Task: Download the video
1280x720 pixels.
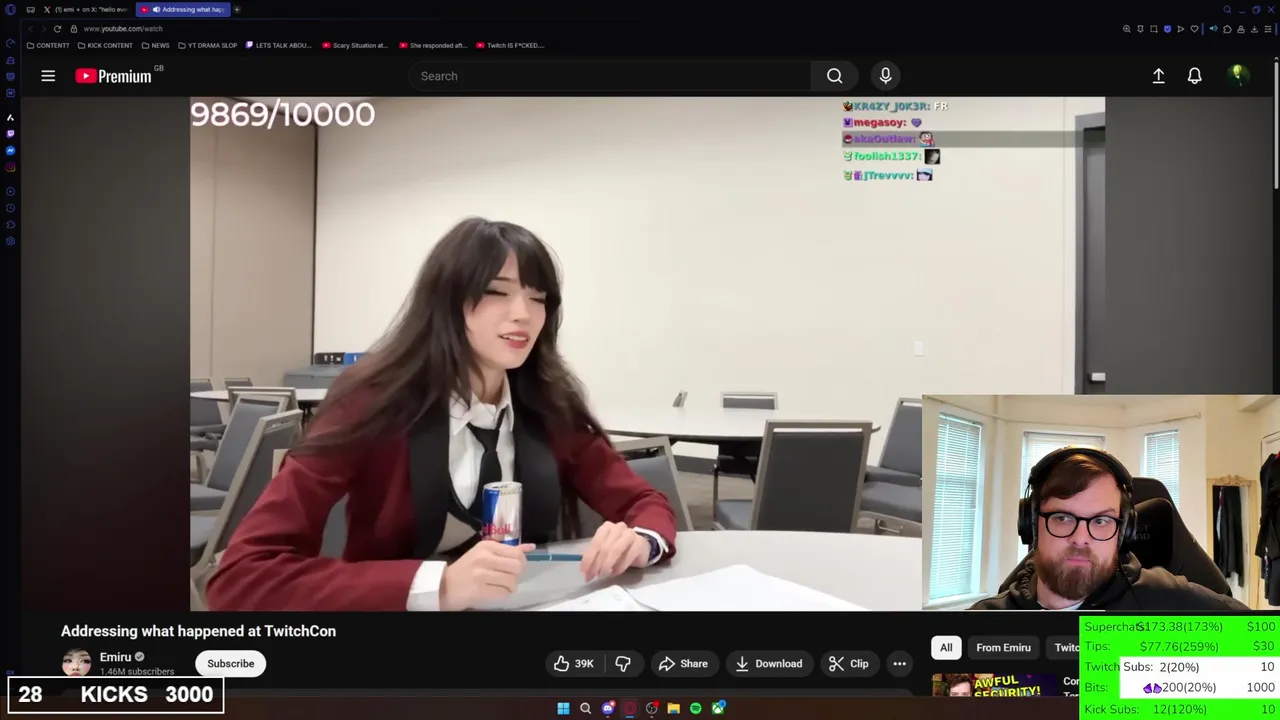Action: pos(768,664)
